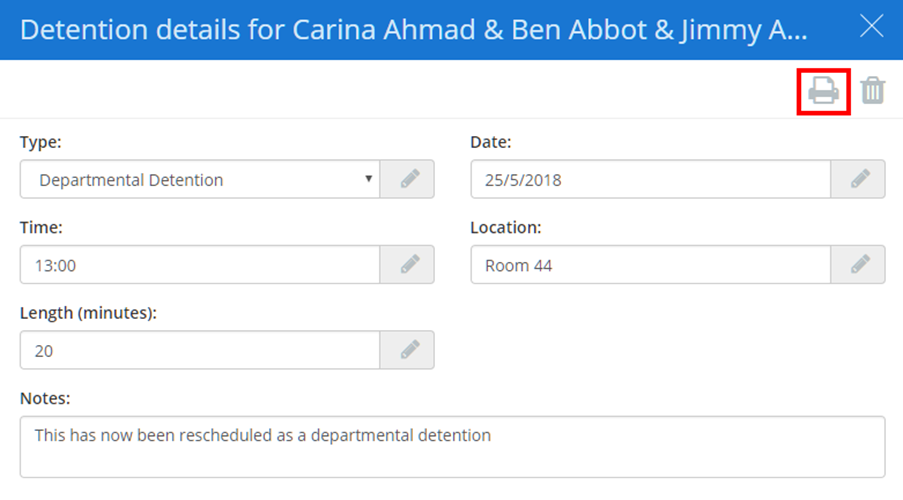The image size is (903, 500).
Task: Click the Room 44 location field
Action: point(650,265)
